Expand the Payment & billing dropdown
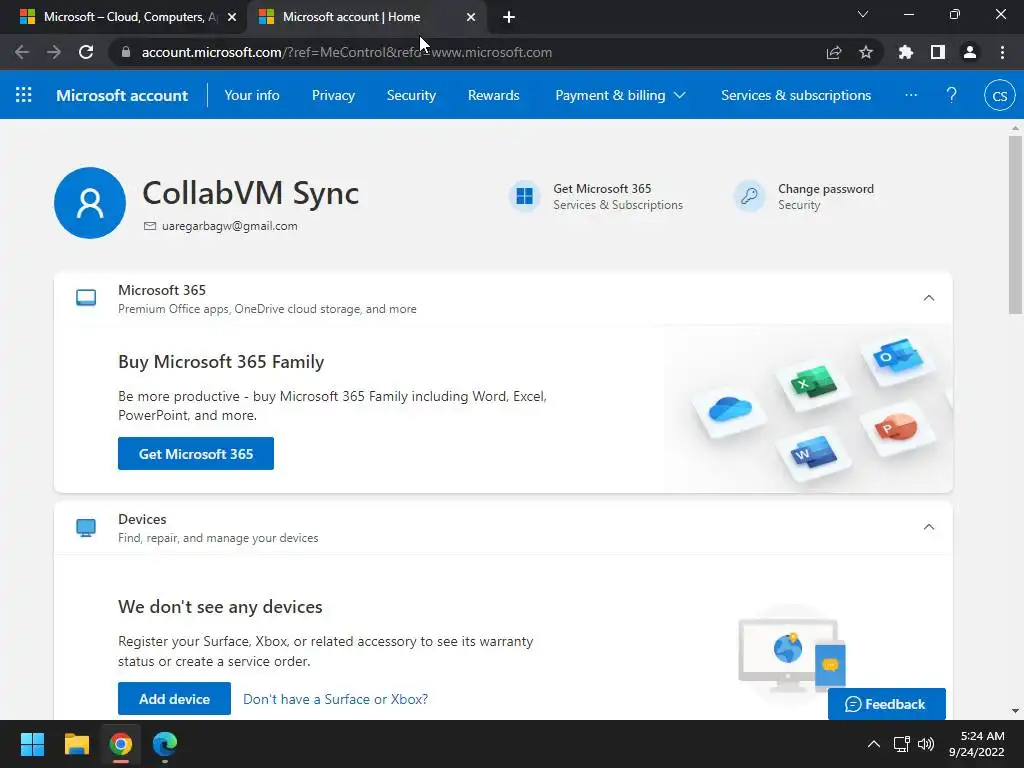The image size is (1024, 768). 620,95
